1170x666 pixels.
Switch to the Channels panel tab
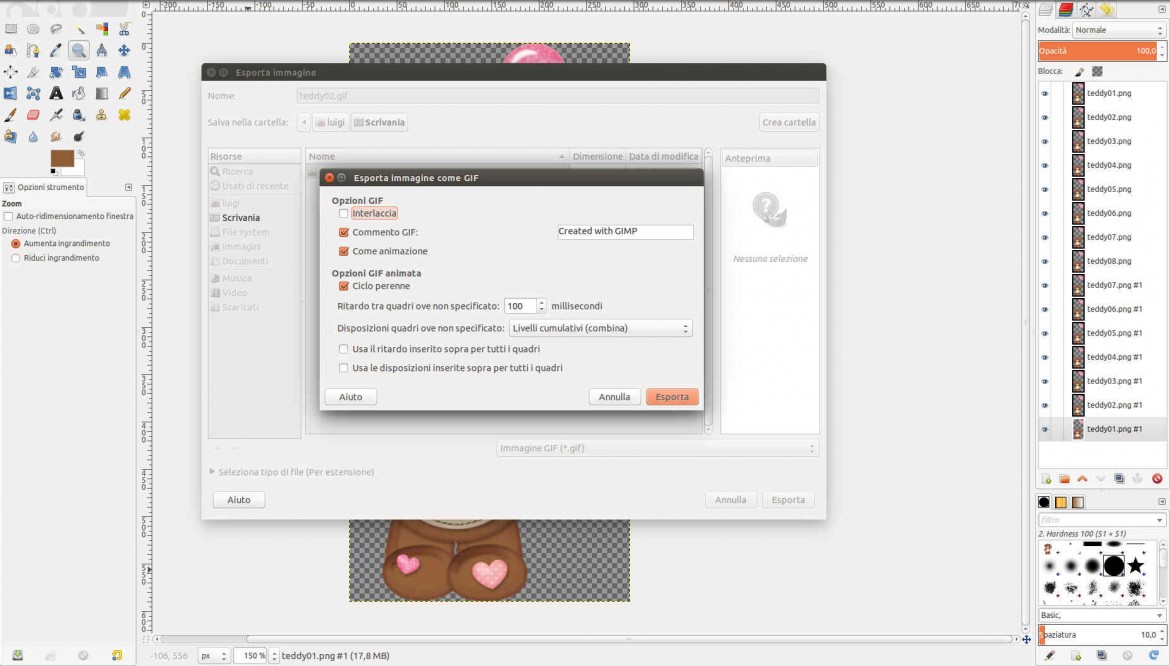1066,11
